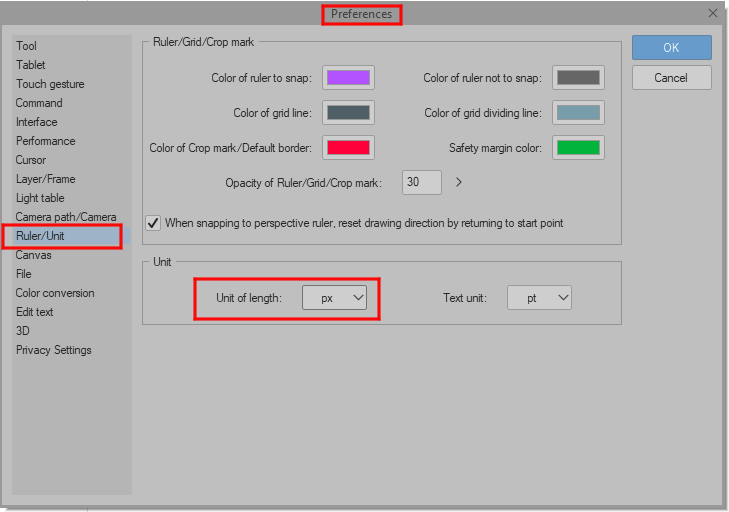This screenshot has height=512, width=729.
Task: Change the green Safety margin color
Action: (x=578, y=148)
